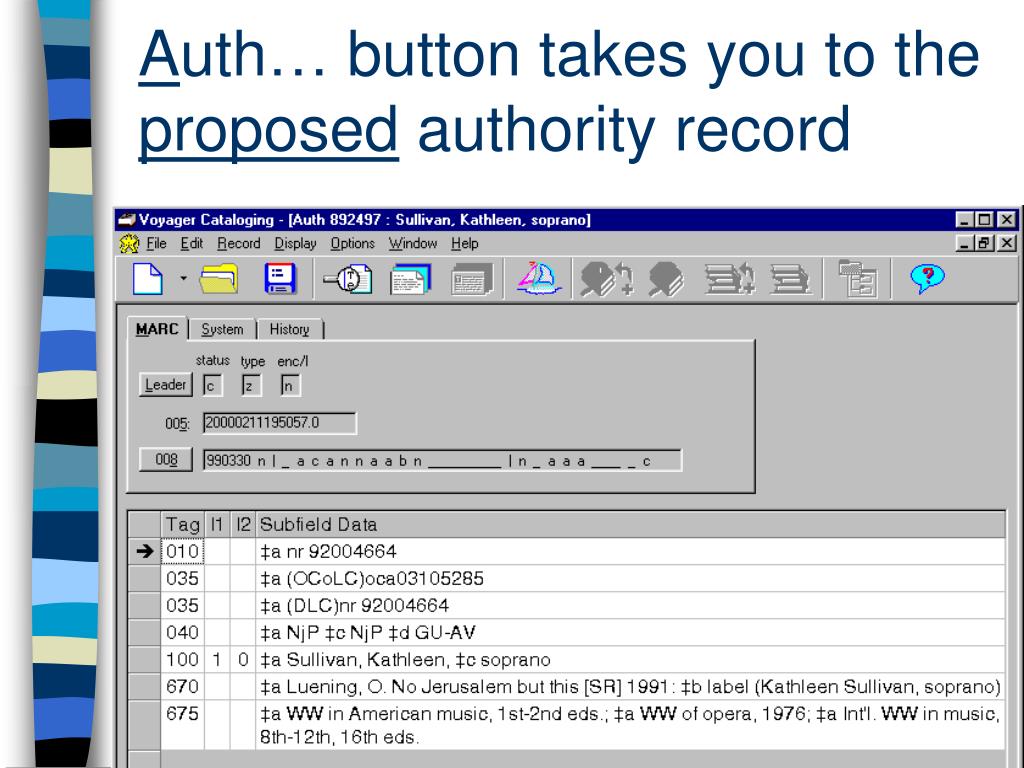This screenshot has width=1024, height=768.
Task: Open the Display menu
Action: pos(295,244)
